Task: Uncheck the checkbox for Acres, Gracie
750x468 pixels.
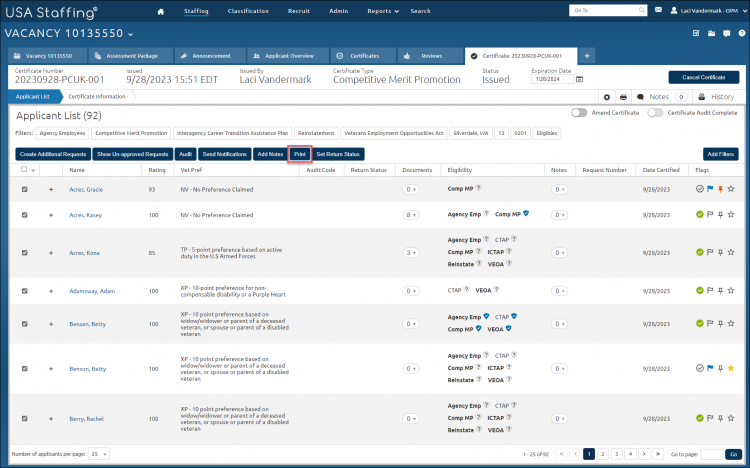Action: pos(25,189)
